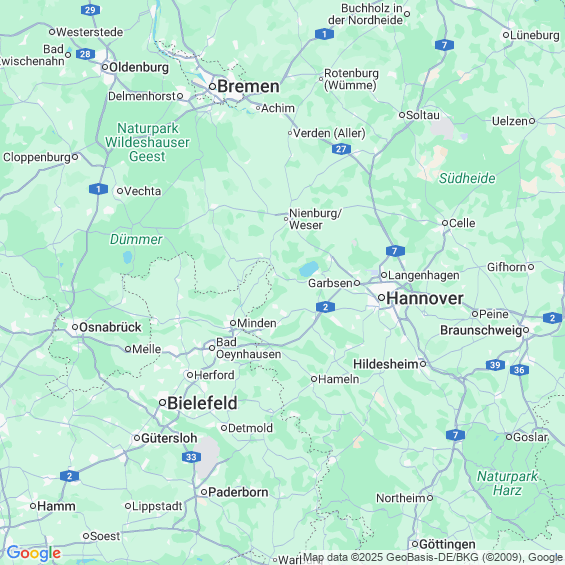Select Naturpark Wildeshauser Geest label

pyautogui.click(x=147, y=142)
